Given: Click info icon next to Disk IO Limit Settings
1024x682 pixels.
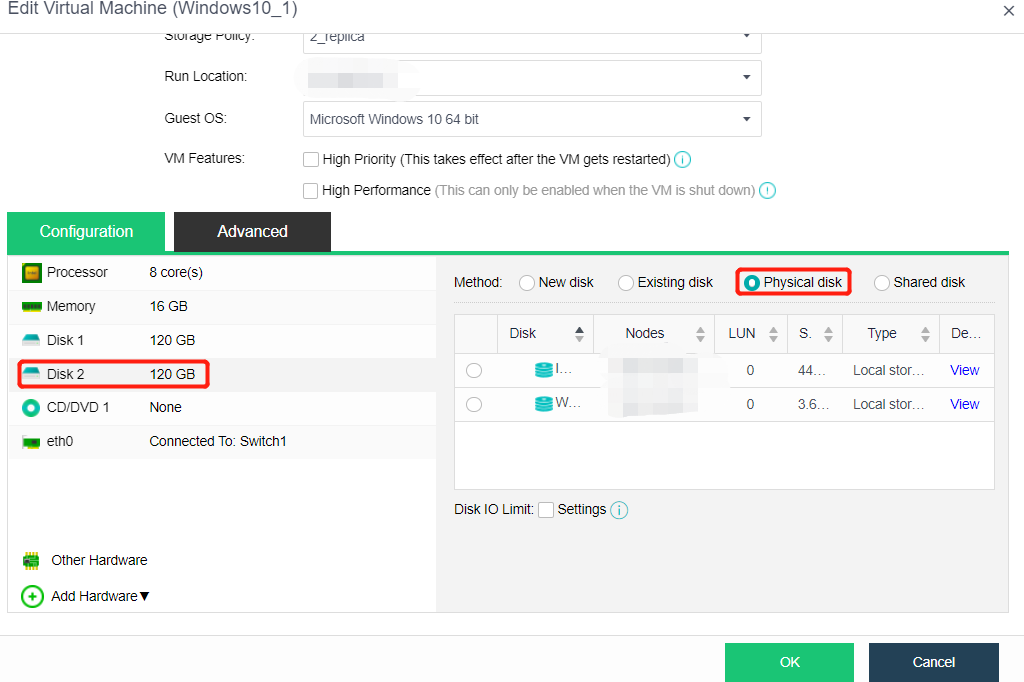Looking at the screenshot, I should pyautogui.click(x=619, y=510).
